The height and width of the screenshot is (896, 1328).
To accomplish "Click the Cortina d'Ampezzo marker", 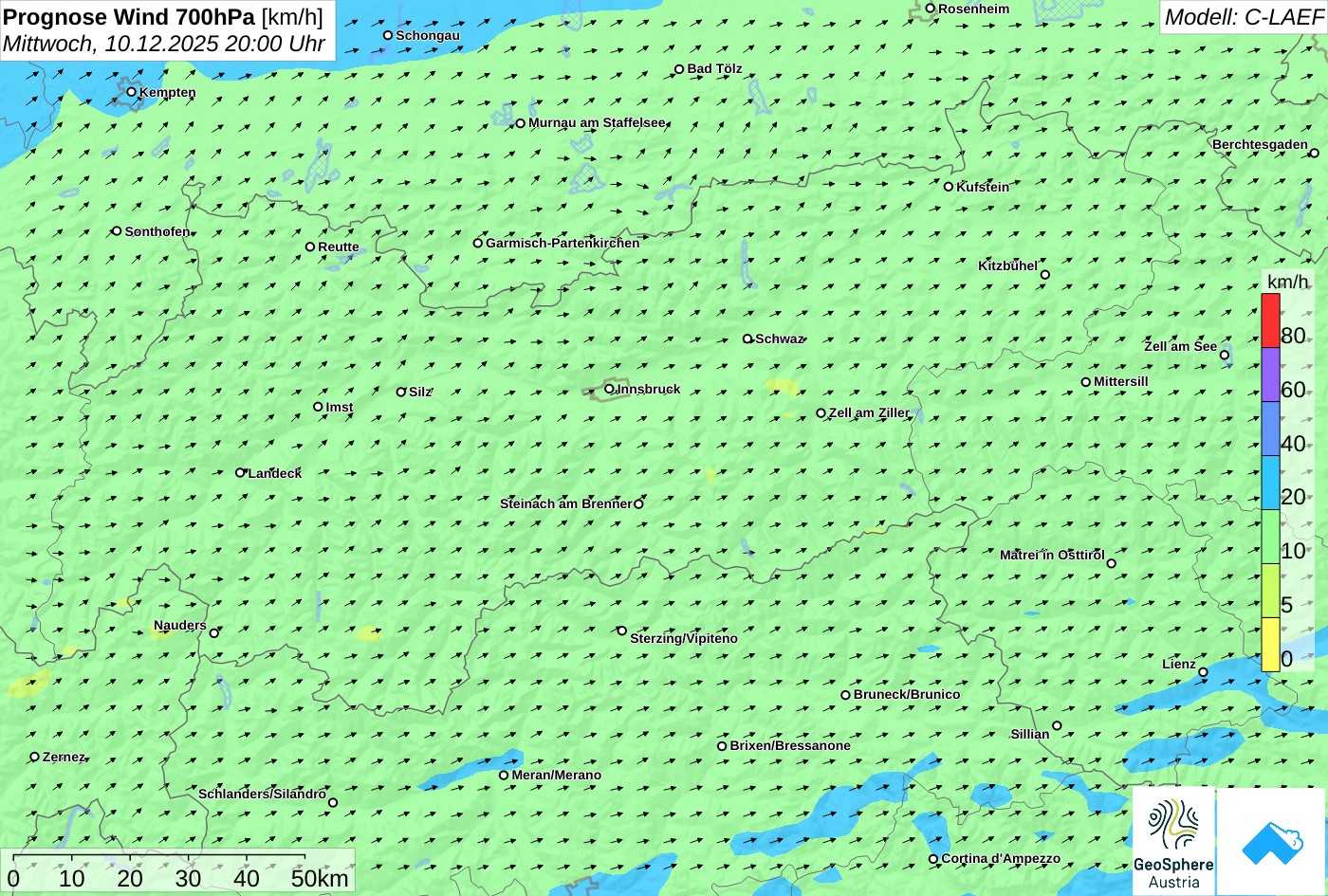I will click(x=933, y=859).
